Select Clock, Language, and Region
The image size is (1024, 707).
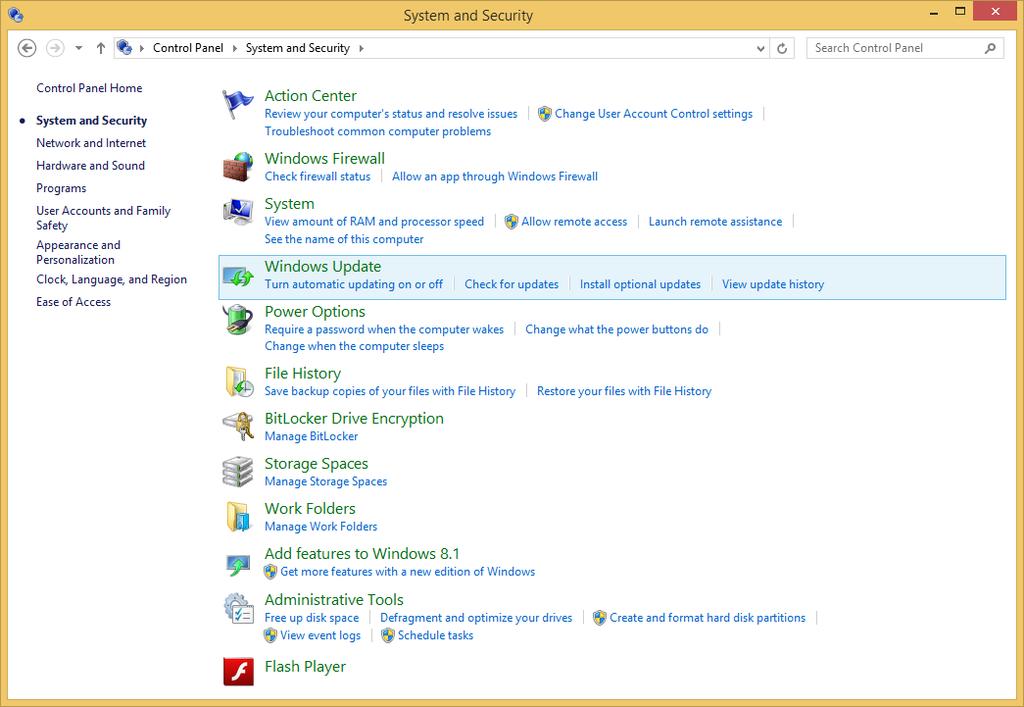click(111, 279)
